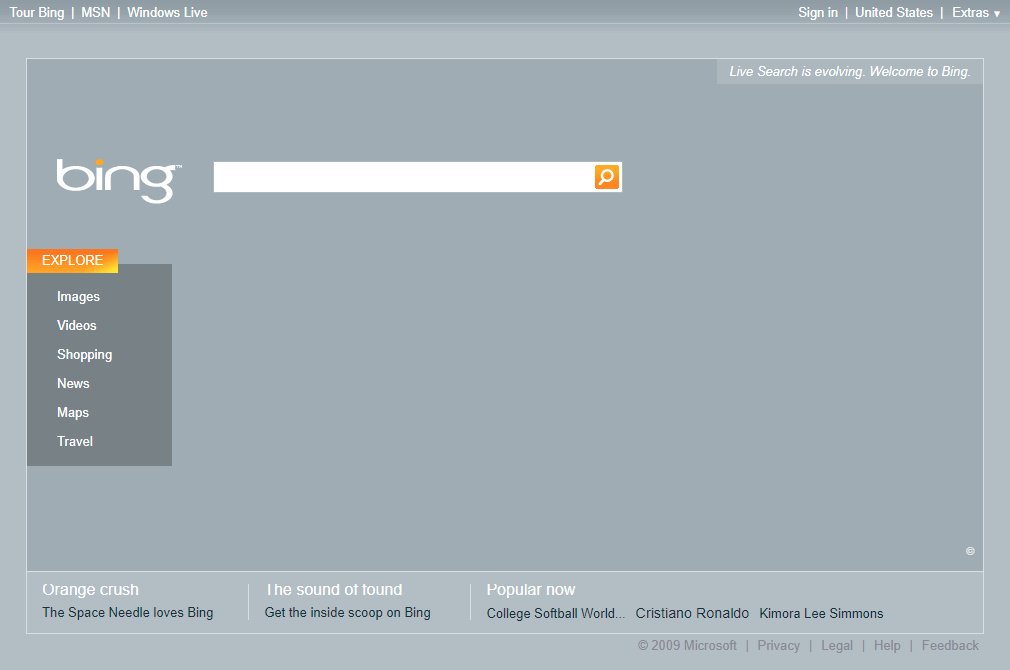Click the Orange crush heading
Screen dimensions: 1010x670
coord(90,589)
